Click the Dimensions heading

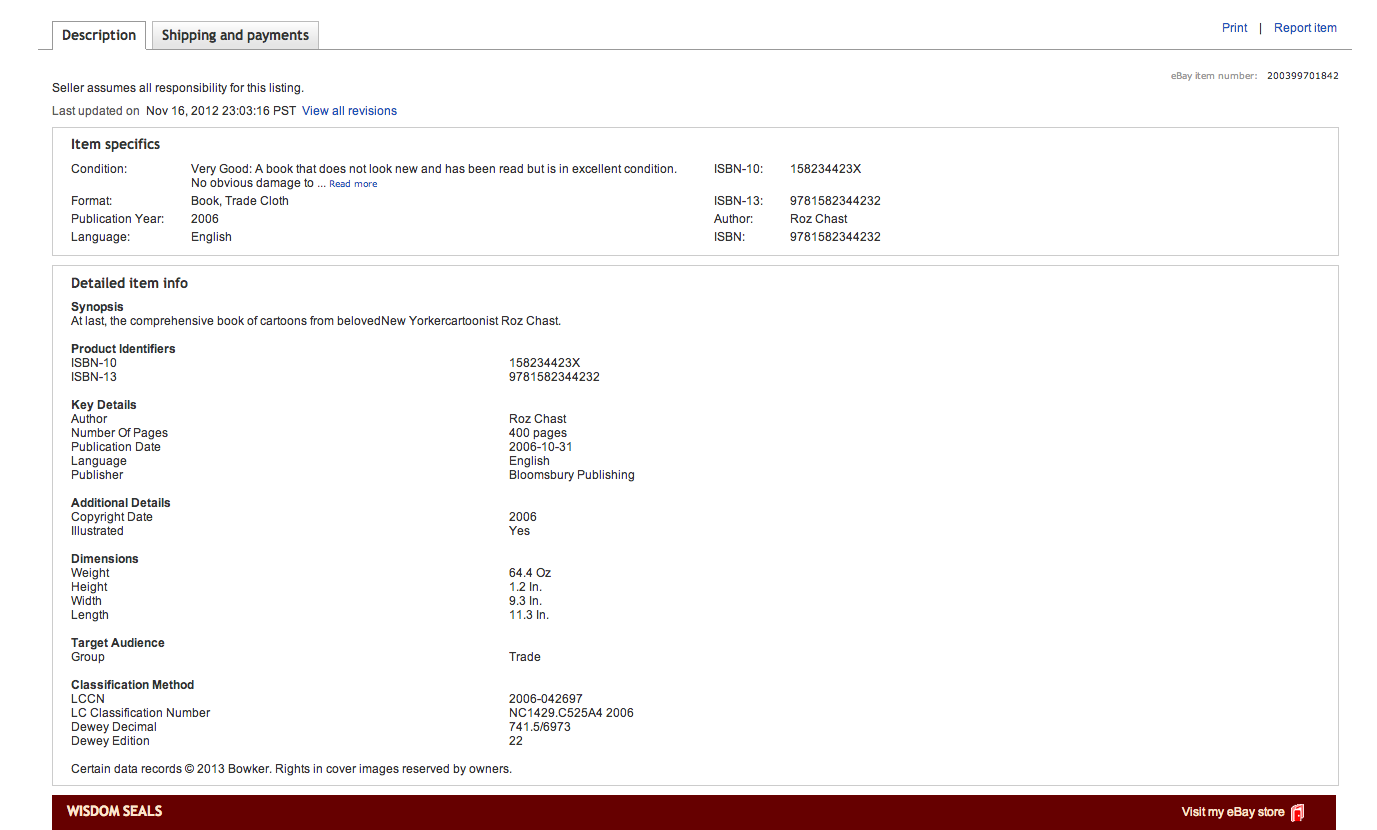point(105,559)
